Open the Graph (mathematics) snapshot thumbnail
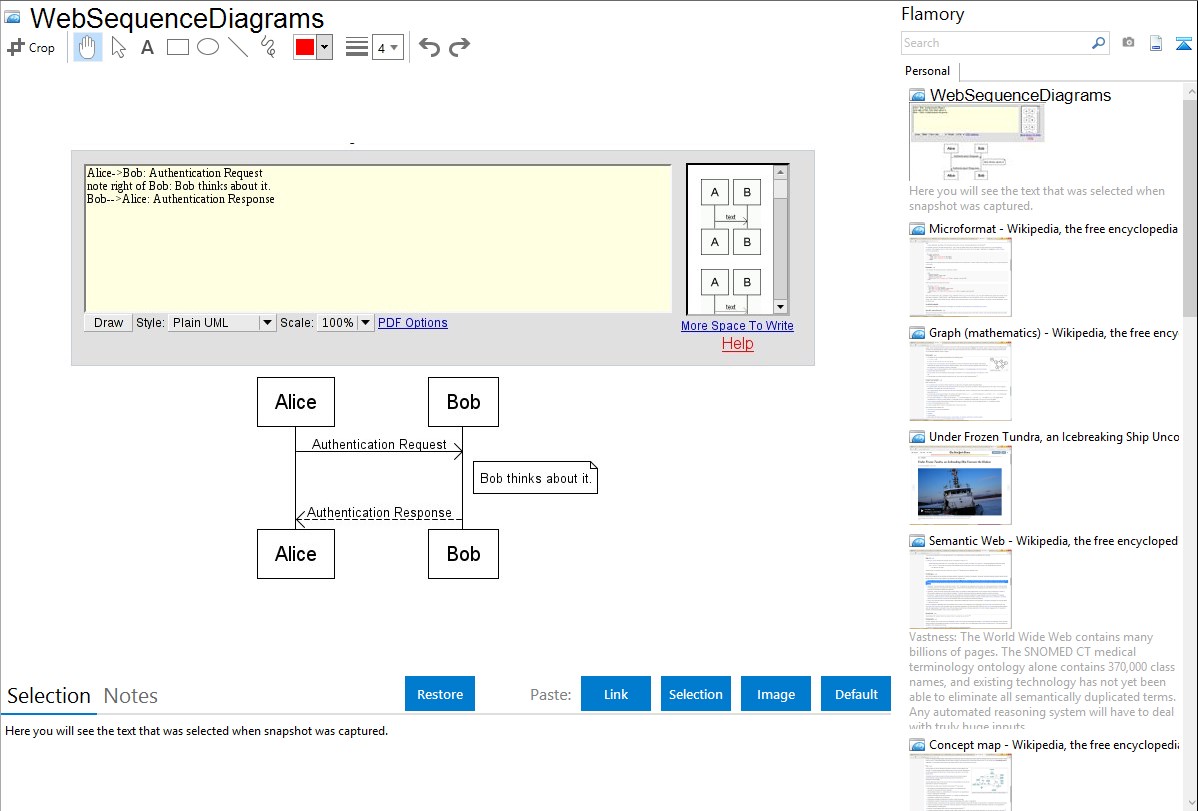This screenshot has width=1198, height=811. pyautogui.click(x=960, y=381)
